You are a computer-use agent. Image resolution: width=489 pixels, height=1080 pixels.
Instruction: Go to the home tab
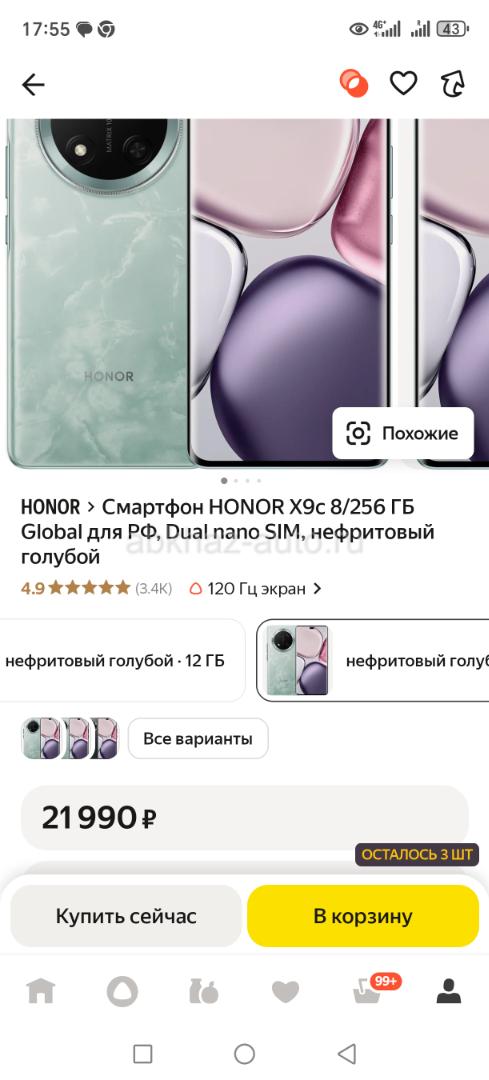(x=41, y=992)
